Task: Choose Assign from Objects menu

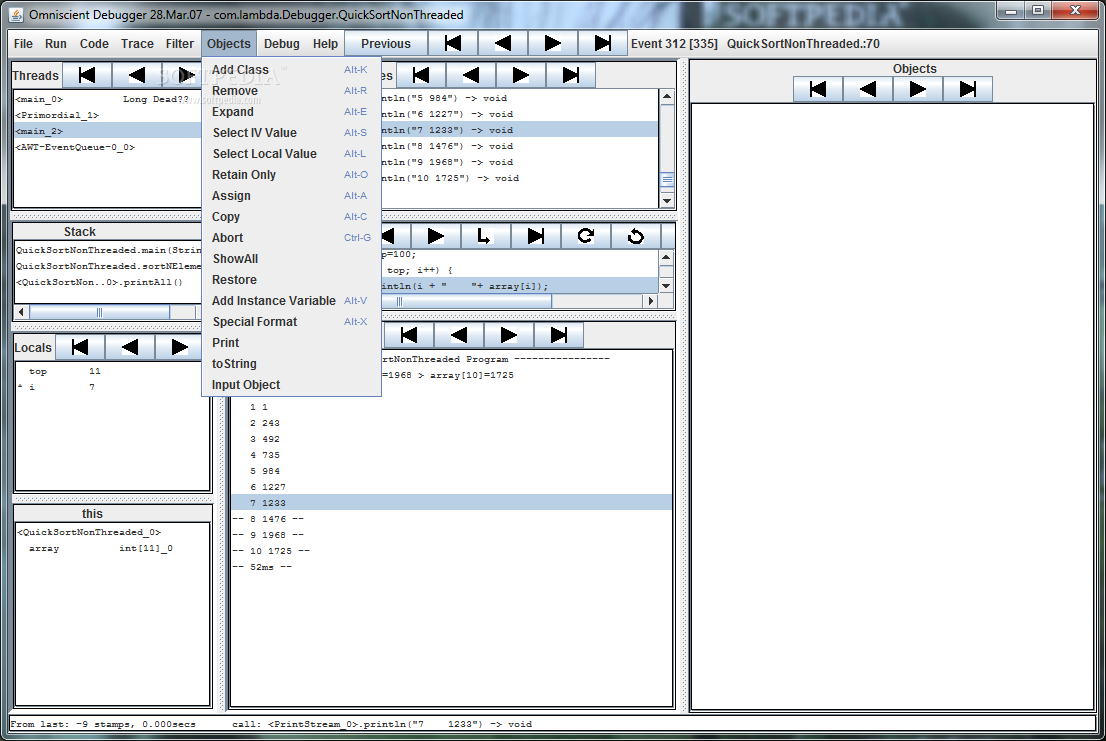Action: (291, 196)
